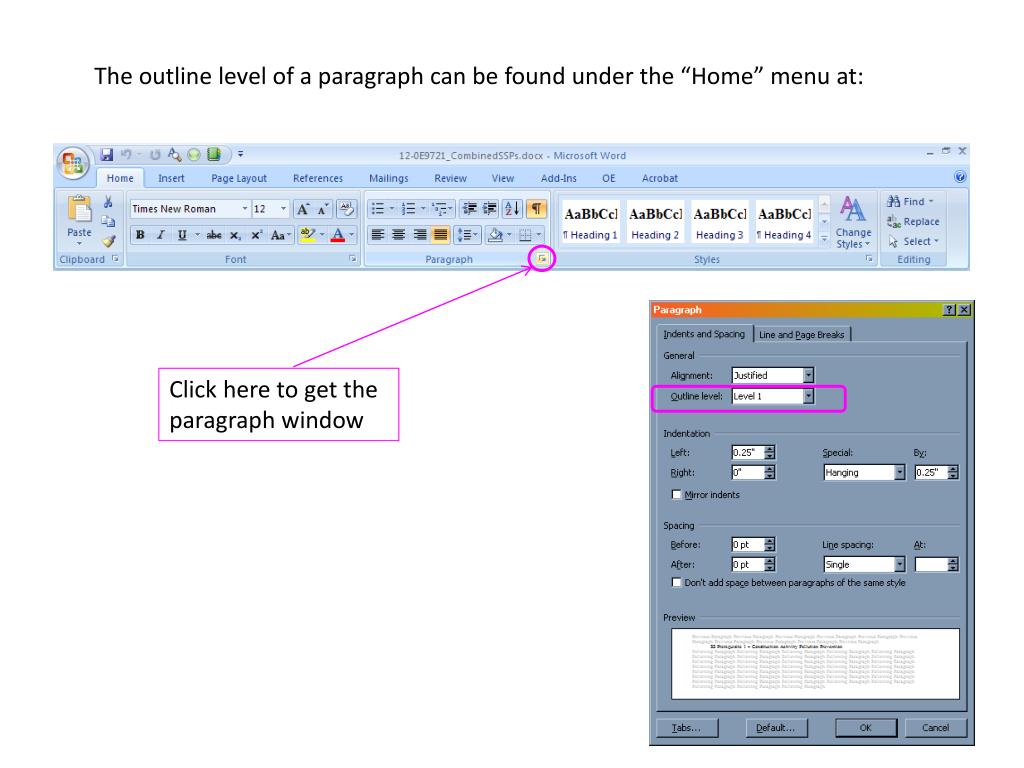Click the Decrease Indent icon
Screen dimensions: 1024x768
click(470, 209)
